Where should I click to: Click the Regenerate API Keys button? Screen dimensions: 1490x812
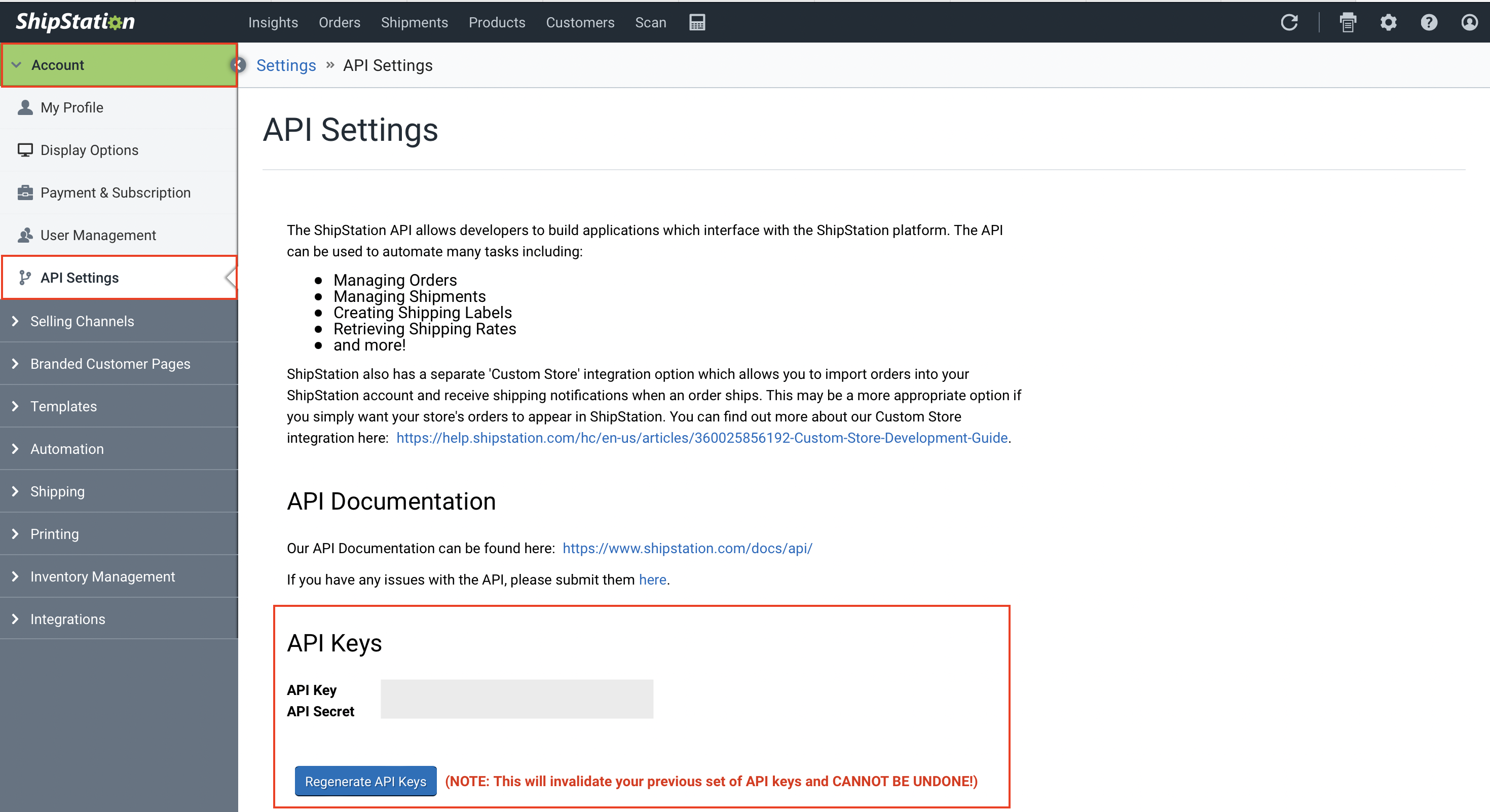coord(365,782)
